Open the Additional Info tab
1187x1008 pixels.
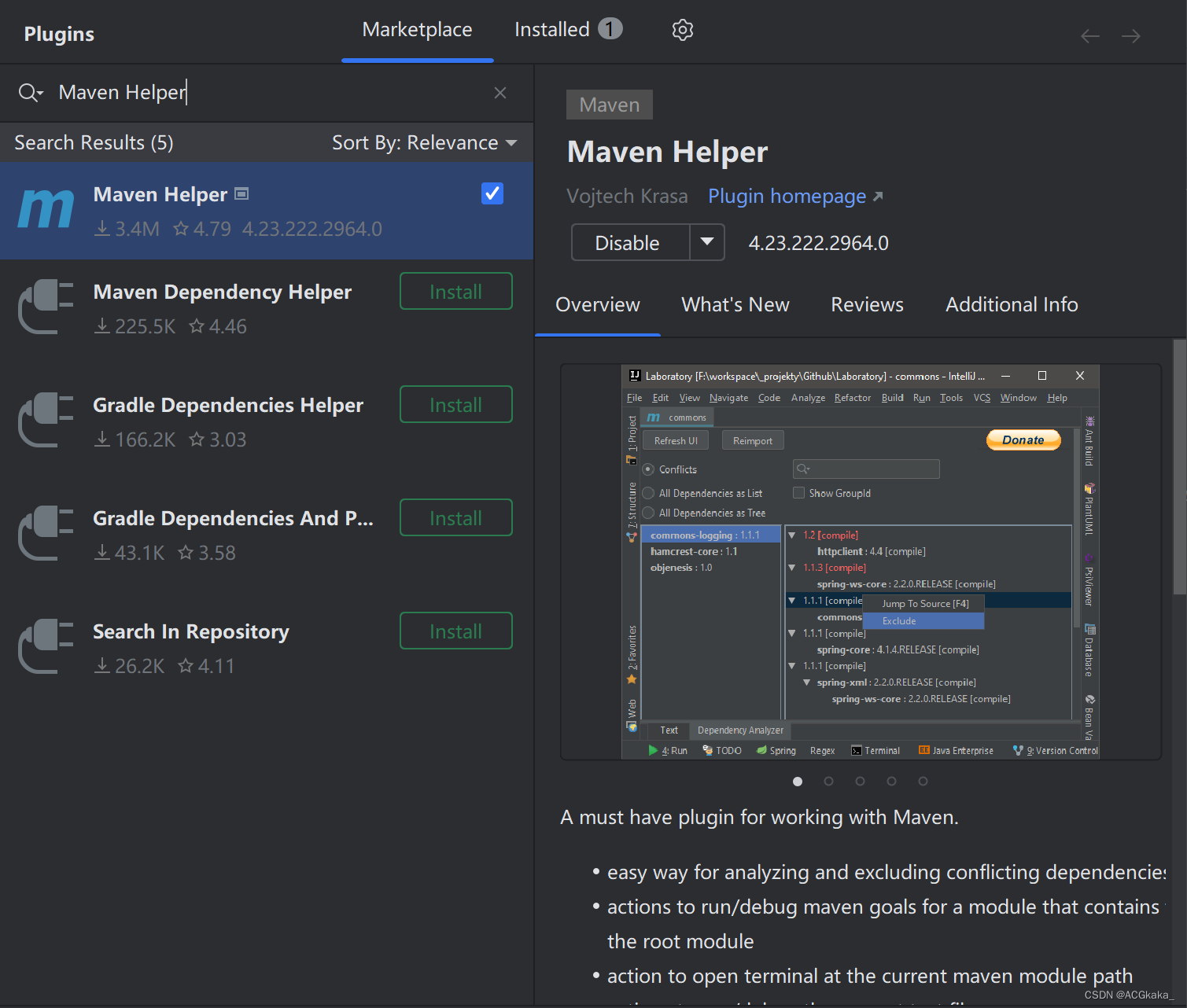(1012, 305)
